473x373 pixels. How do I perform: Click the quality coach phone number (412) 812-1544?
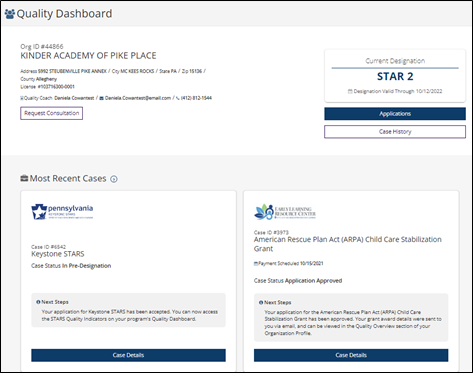click(196, 98)
